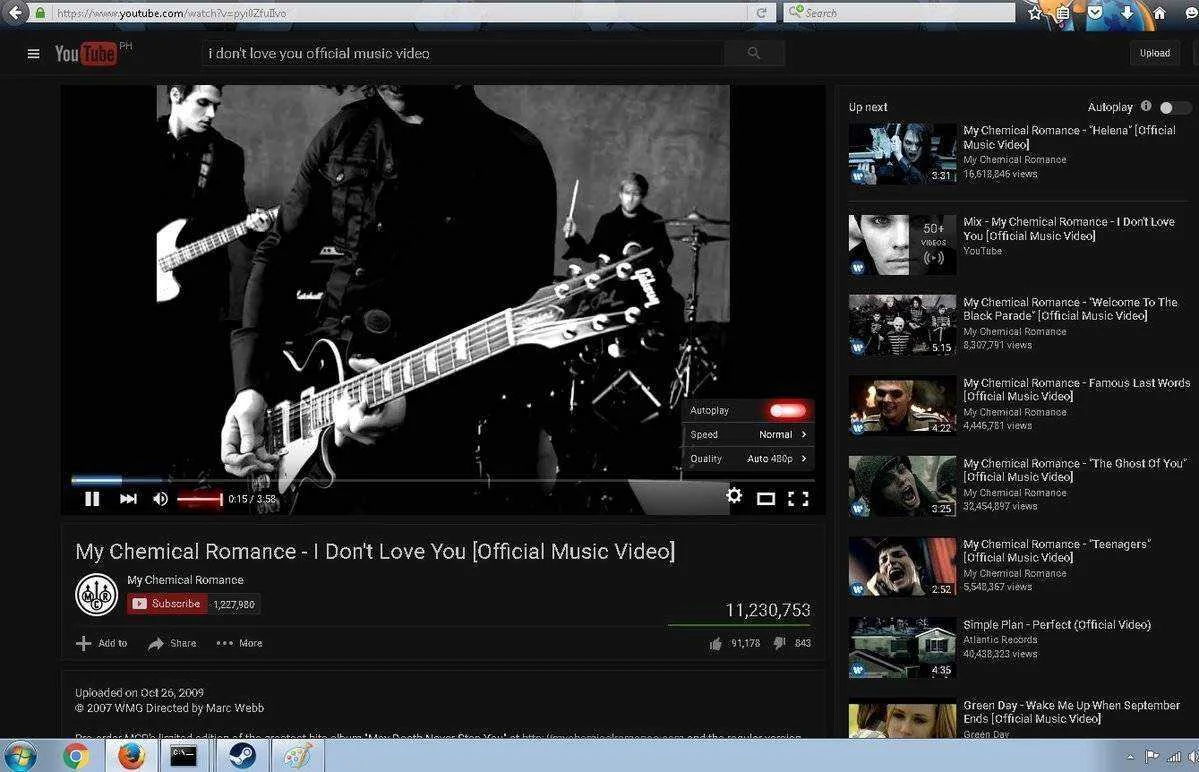Click the YouTube search input field
This screenshot has height=772, width=1199.
click(x=463, y=53)
